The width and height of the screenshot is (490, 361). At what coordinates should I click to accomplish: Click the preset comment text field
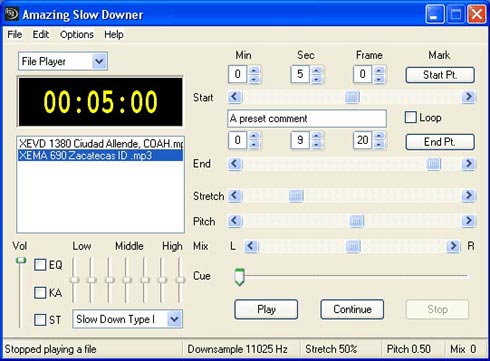[307, 119]
